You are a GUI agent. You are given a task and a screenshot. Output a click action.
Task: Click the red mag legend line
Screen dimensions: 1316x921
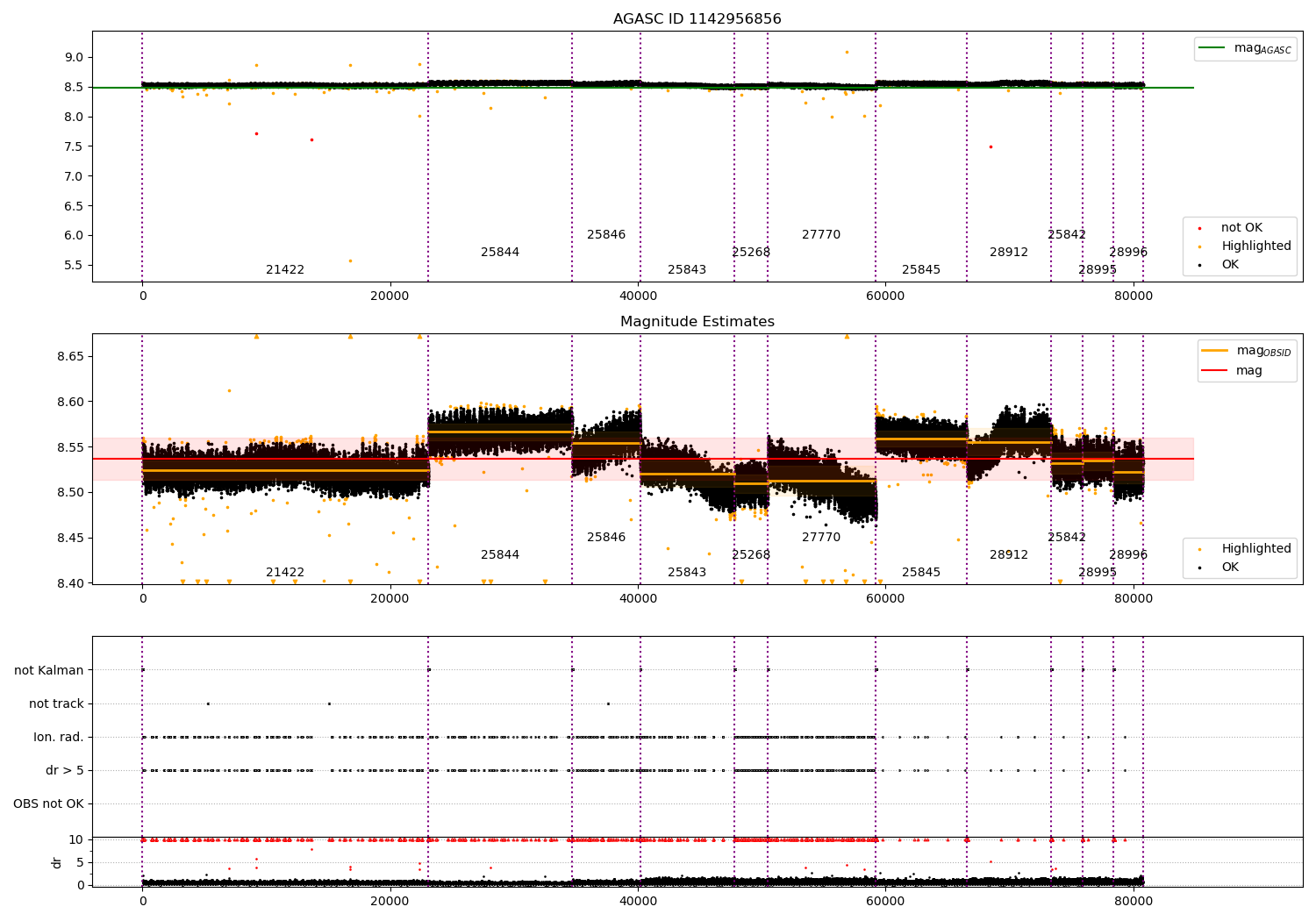pyautogui.click(x=1215, y=371)
